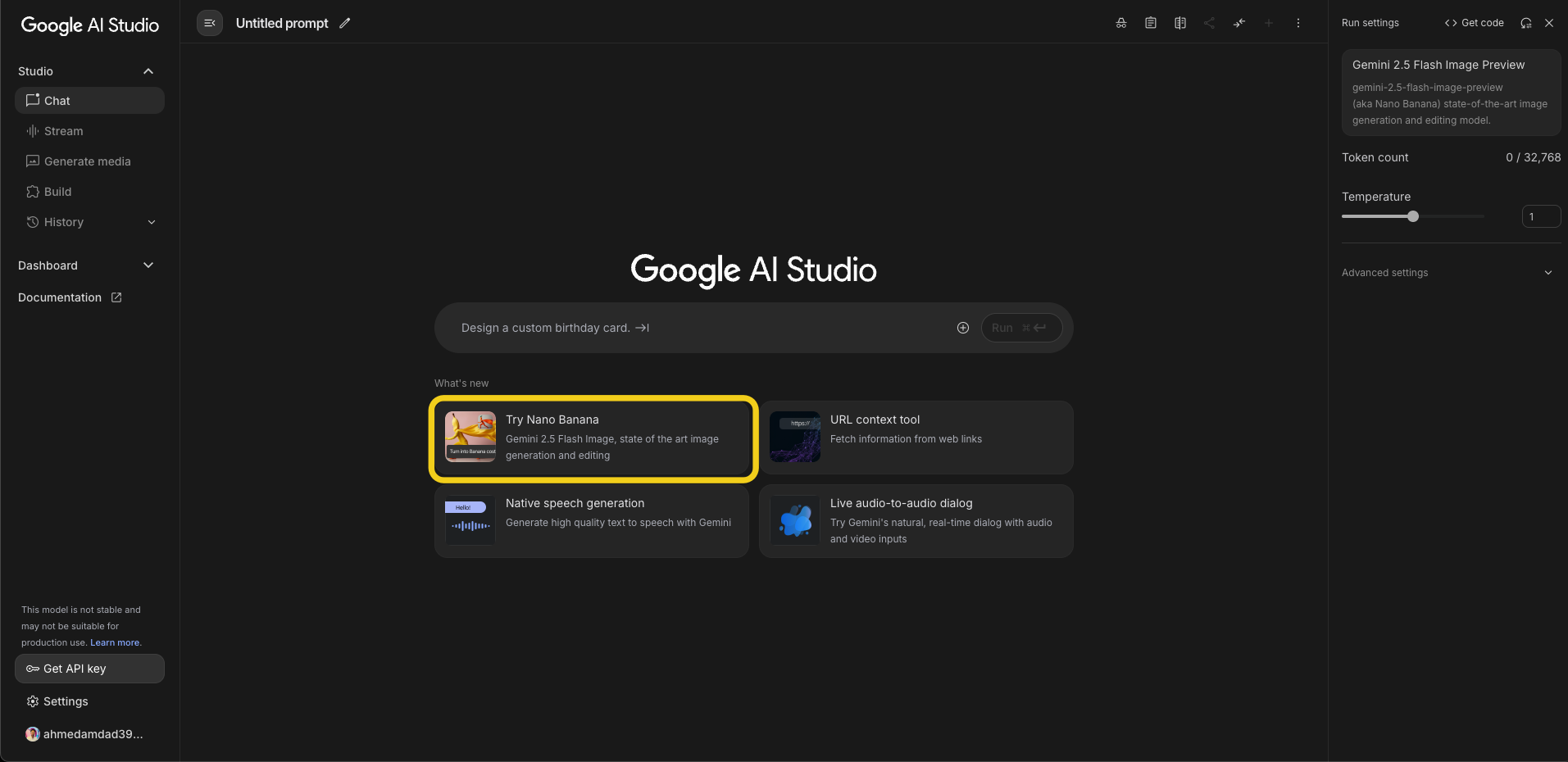Click the "What's new" heading text
Screen dimensions: 1568x762
[461, 383]
